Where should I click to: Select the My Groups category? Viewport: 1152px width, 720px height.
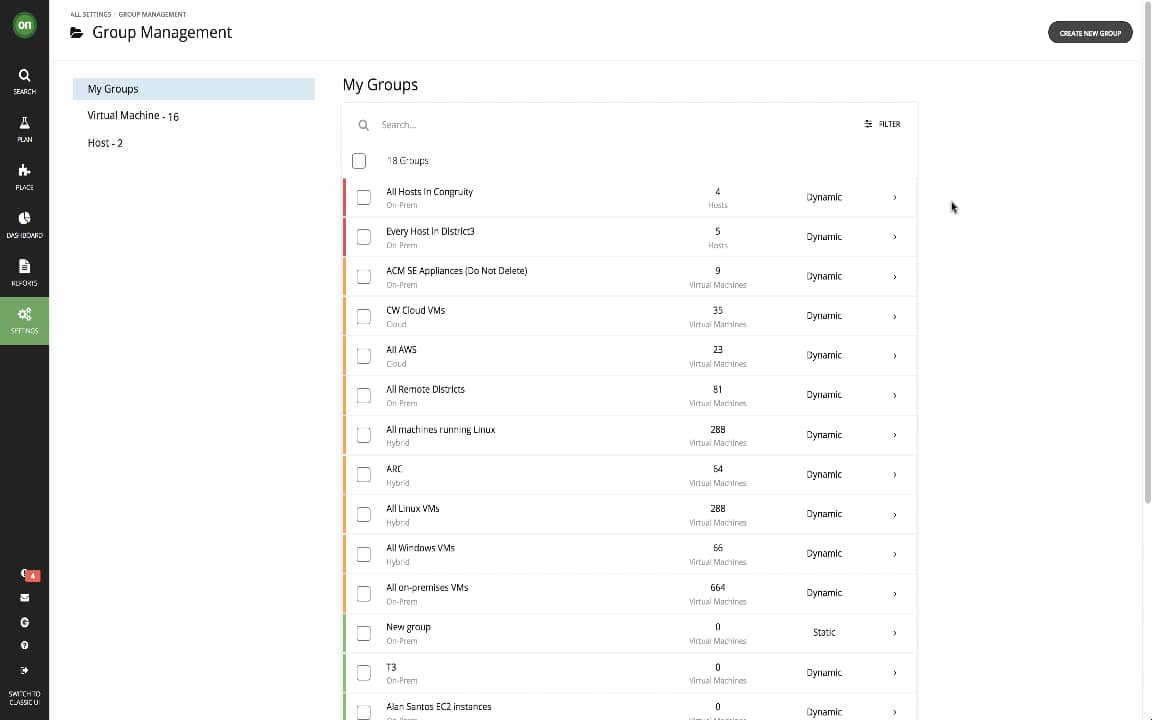[194, 89]
